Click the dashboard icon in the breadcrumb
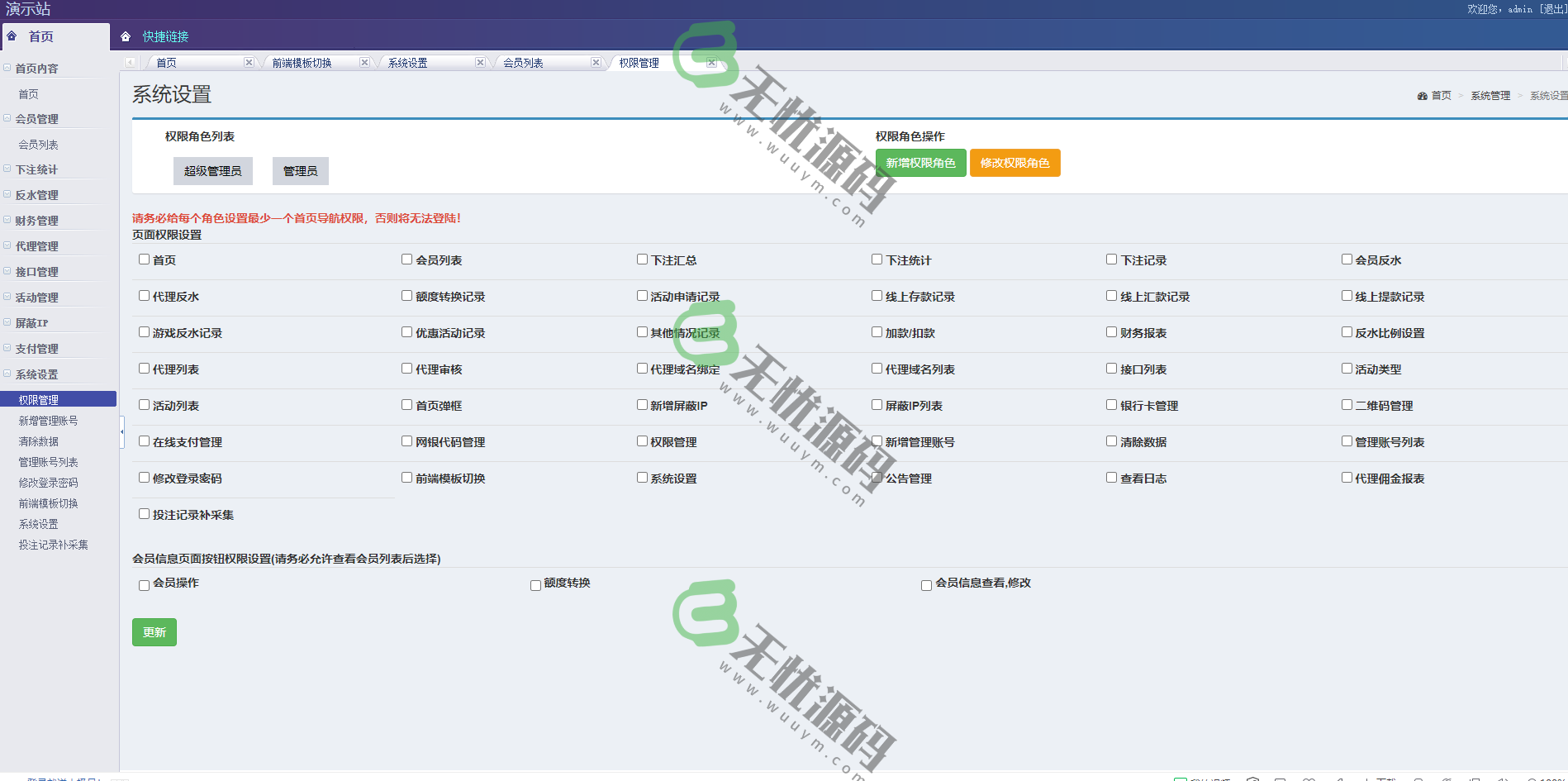Image resolution: width=1568 pixels, height=781 pixels. coord(1422,96)
